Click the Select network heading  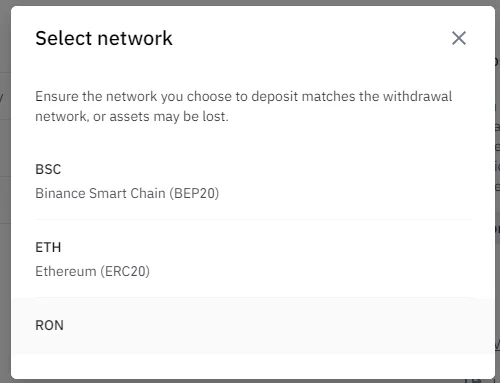point(104,38)
